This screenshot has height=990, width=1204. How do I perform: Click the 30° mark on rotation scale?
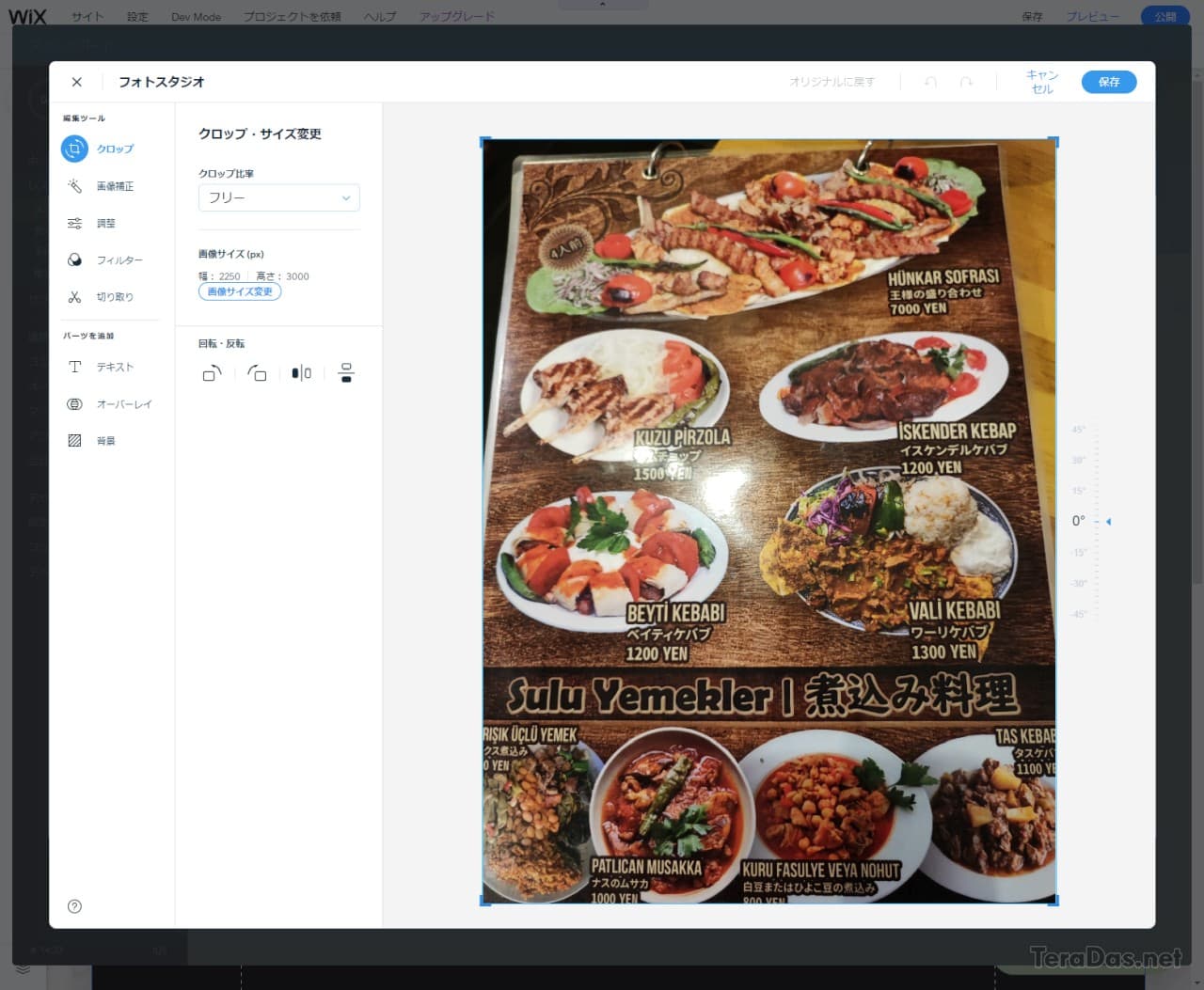(1078, 460)
